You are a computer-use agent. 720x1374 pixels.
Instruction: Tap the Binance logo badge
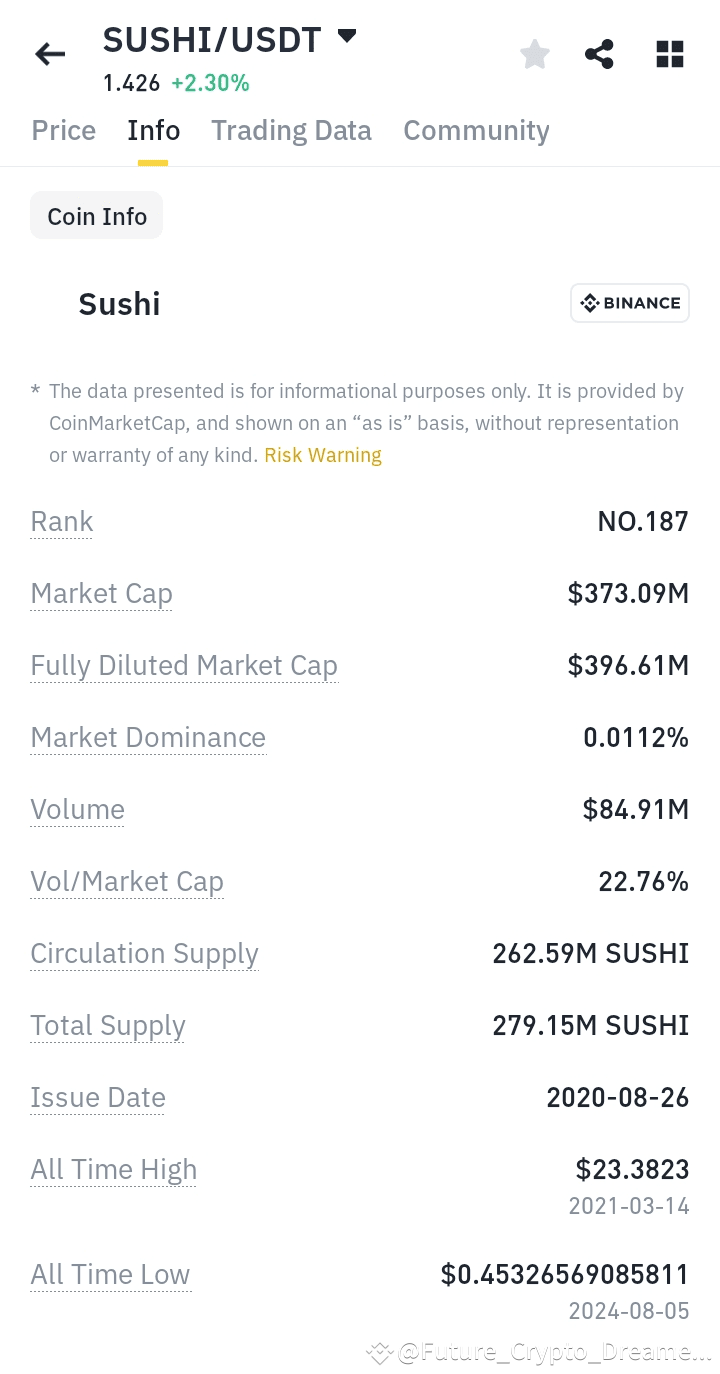(630, 303)
